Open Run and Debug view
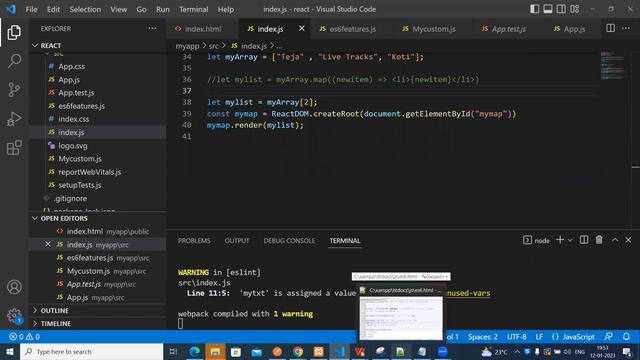Screen dimensions: 640x360 tap(14, 119)
